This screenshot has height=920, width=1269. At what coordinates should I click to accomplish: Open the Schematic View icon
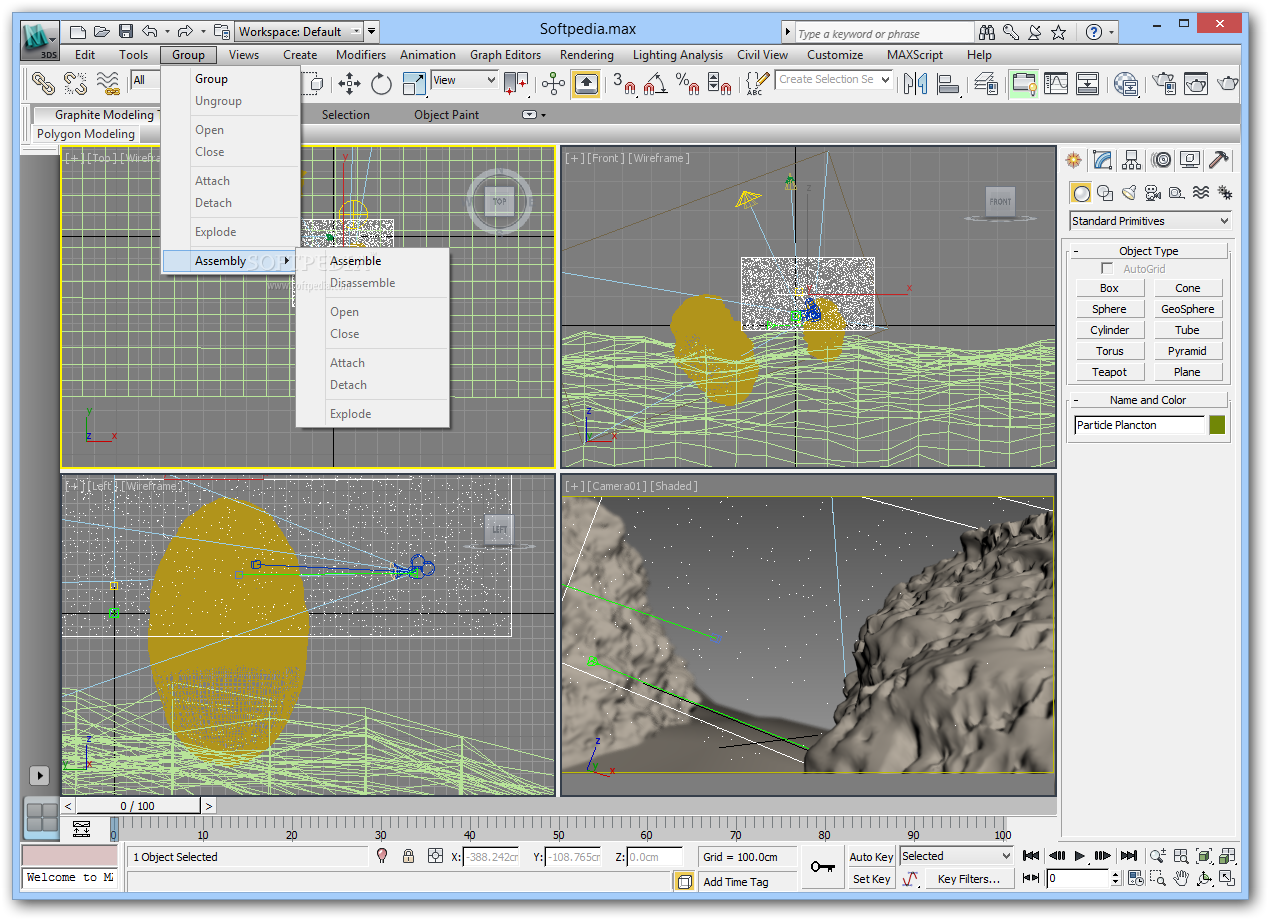pyautogui.click(x=1087, y=83)
